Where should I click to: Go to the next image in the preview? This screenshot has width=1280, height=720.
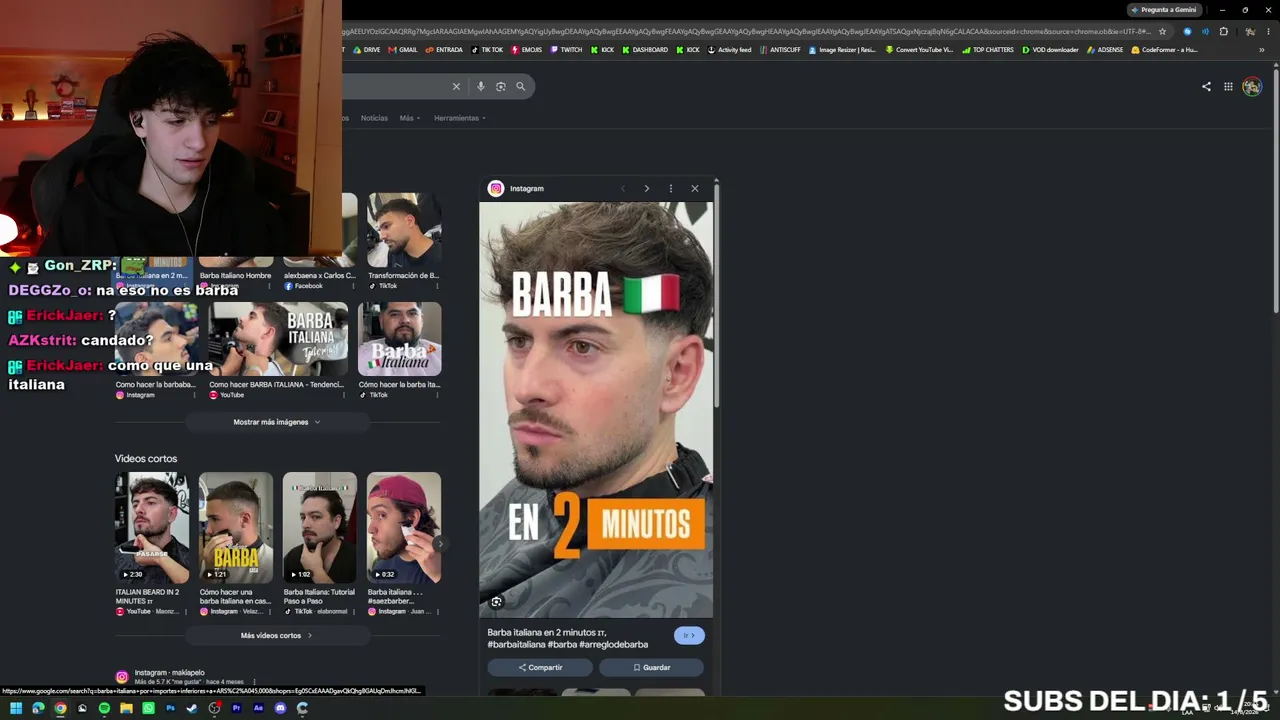click(647, 188)
